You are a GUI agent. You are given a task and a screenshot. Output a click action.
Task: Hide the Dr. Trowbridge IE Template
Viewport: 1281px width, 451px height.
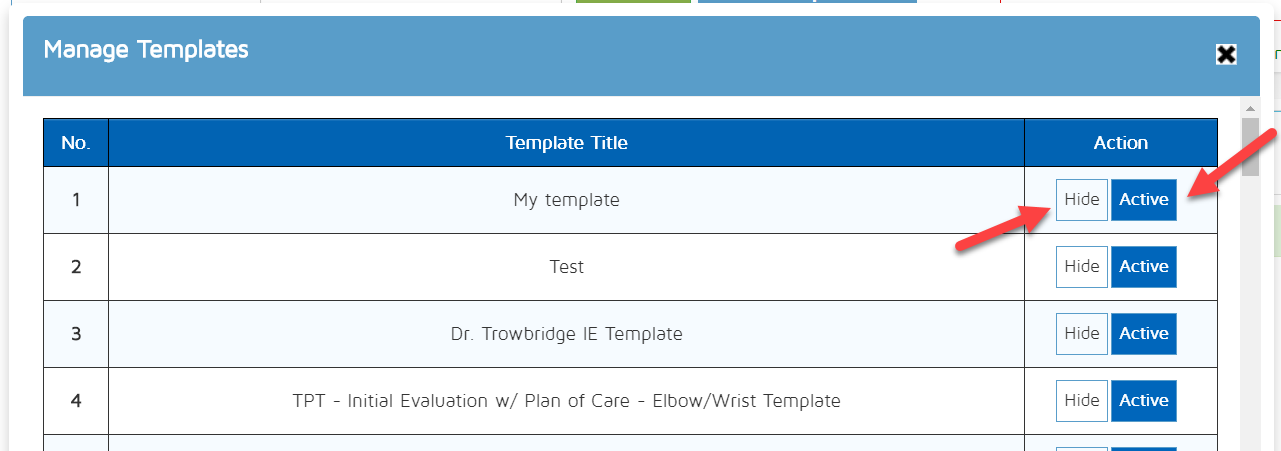(1081, 334)
